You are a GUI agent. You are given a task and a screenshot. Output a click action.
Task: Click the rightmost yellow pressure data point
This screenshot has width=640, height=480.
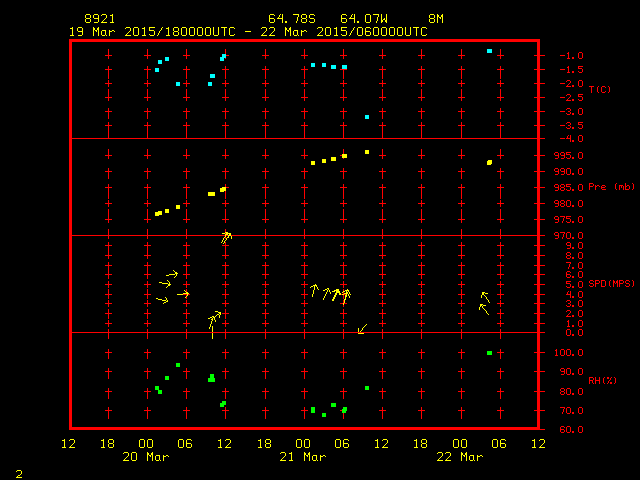coord(489,162)
